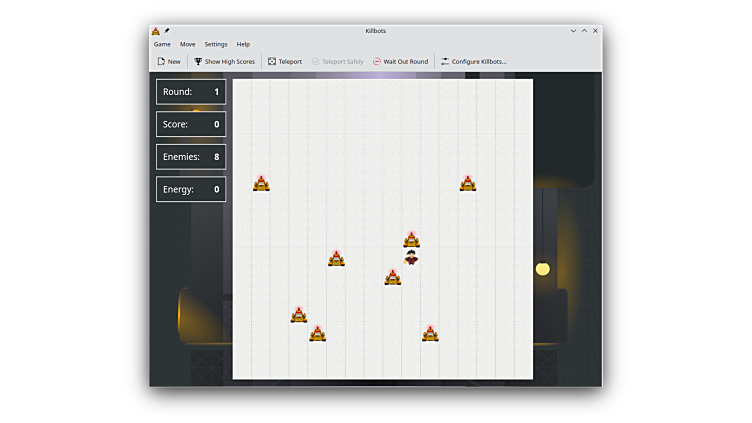Click the pin icon in the title bar
Viewport: 752px width, 423px height.
tap(167, 31)
